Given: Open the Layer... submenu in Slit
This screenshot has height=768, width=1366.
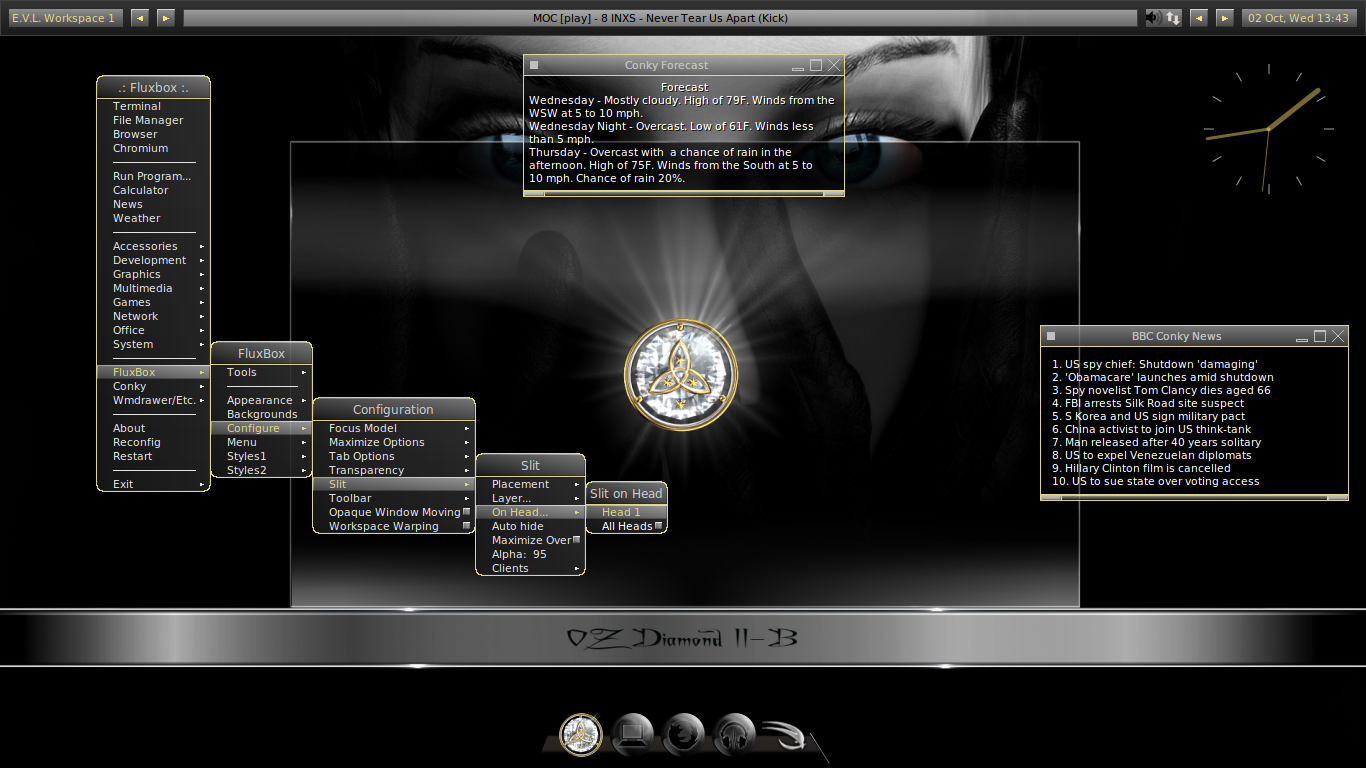Looking at the screenshot, I should pyautogui.click(x=530, y=498).
